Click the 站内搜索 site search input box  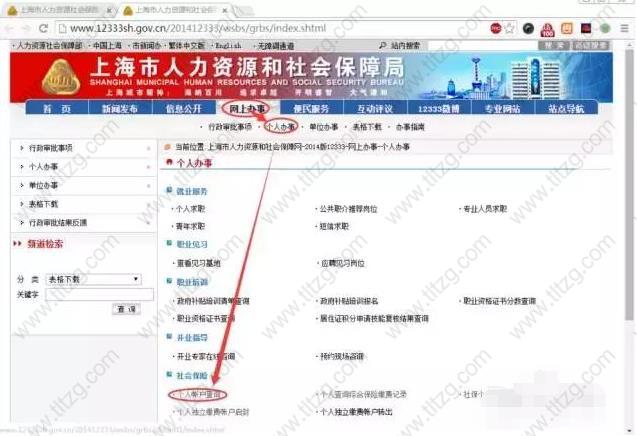tap(482, 46)
